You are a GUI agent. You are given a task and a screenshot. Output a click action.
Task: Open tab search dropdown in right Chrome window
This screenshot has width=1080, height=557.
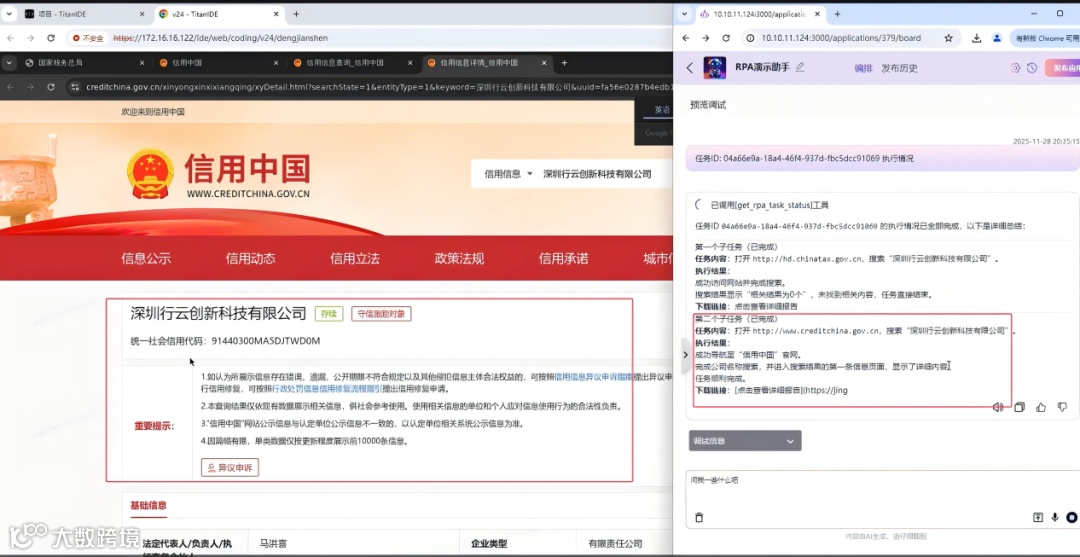click(x=685, y=14)
